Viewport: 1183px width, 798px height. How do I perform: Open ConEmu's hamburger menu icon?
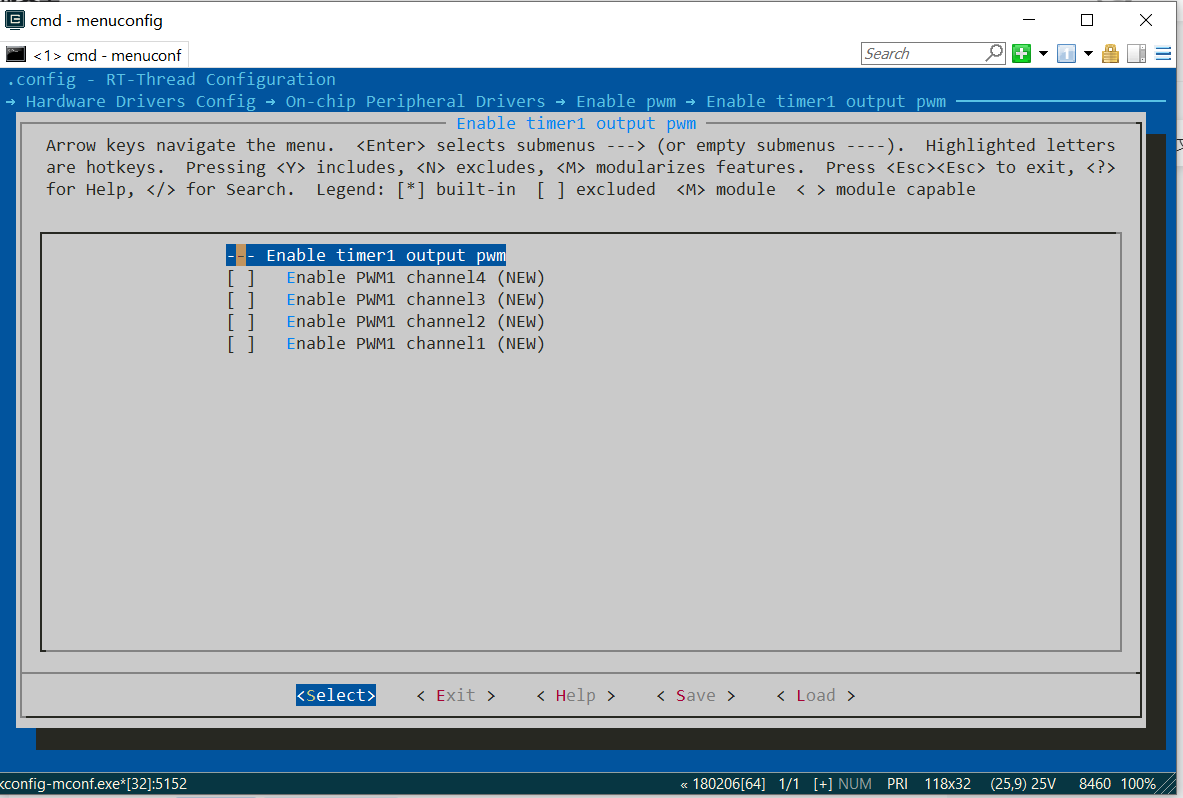[x=1162, y=53]
